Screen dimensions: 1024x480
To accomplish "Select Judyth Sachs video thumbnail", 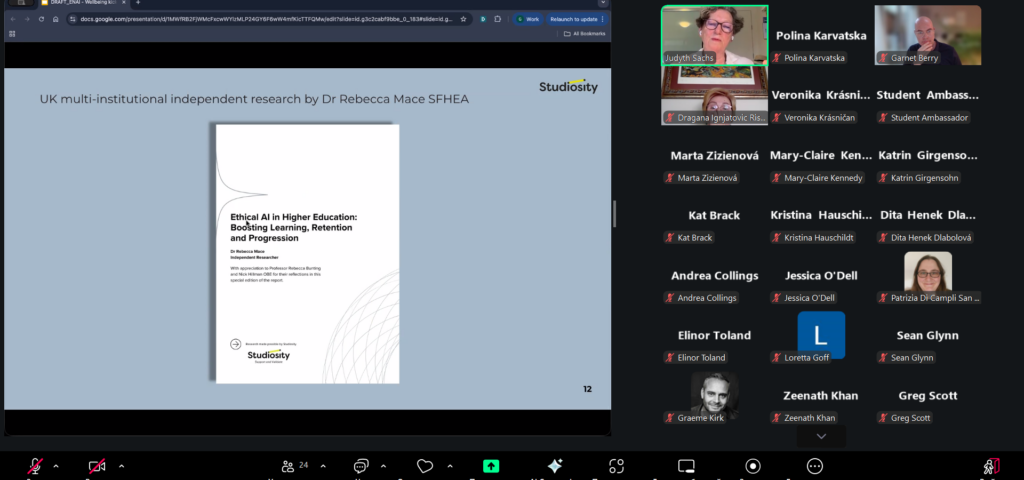I will [x=714, y=34].
